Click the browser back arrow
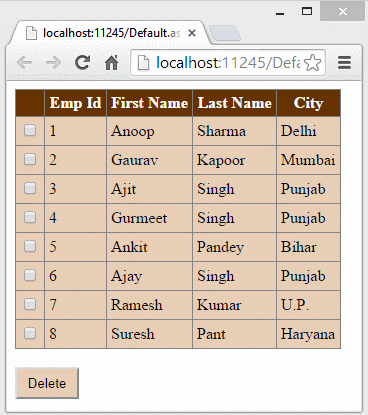The image size is (368, 415). coord(25,62)
